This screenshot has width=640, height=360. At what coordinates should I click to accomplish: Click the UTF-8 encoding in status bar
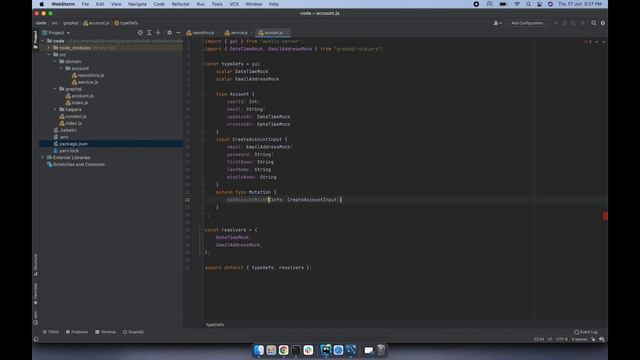tap(561, 339)
